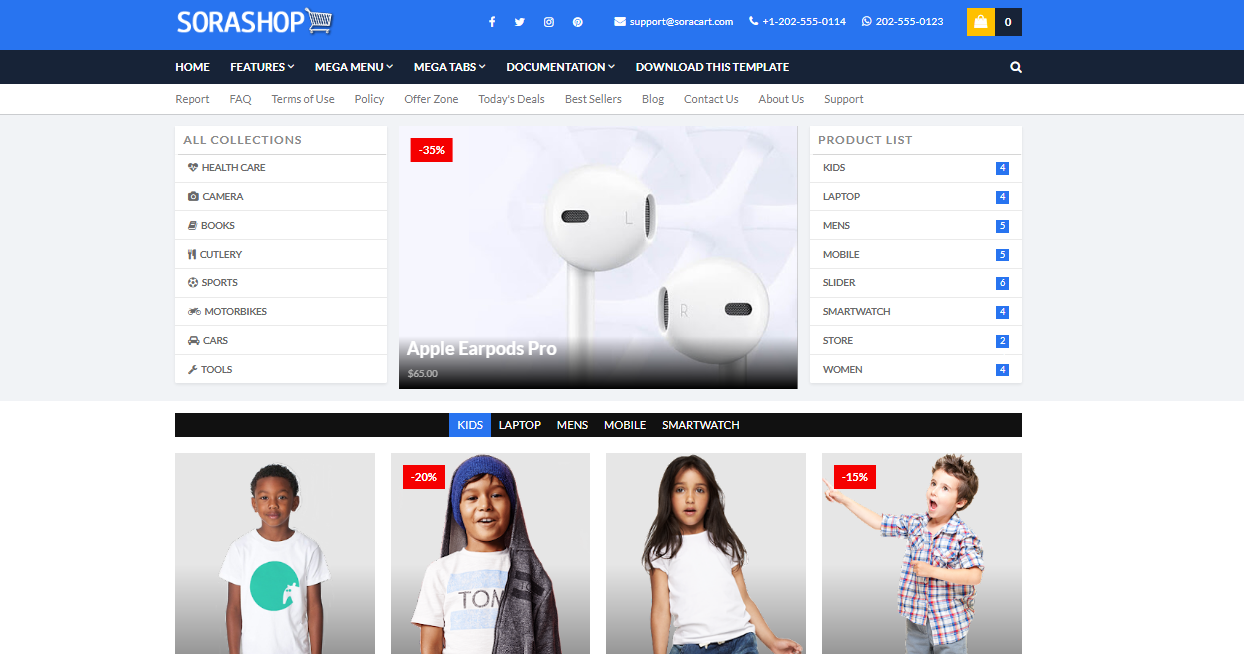1244x654 pixels.
Task: Click the +1-202-555-0114 phone number
Action: pos(804,22)
